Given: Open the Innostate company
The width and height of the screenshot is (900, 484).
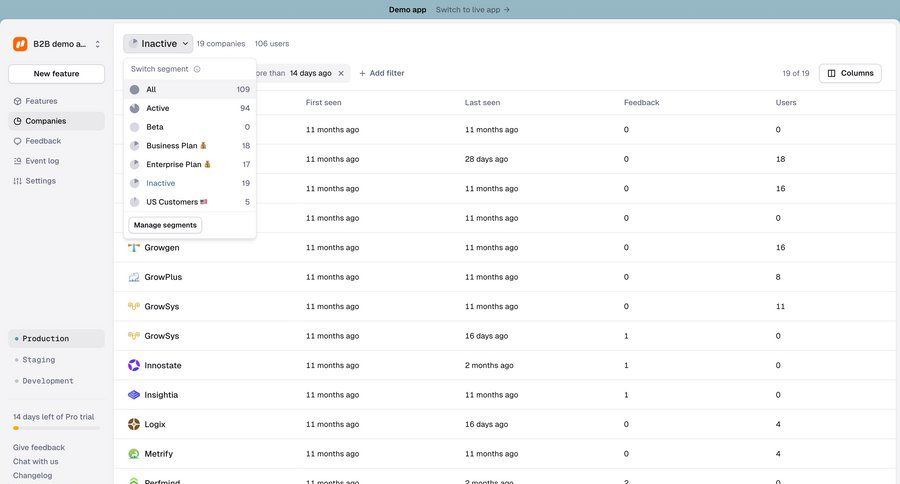Looking at the screenshot, I should [x=162, y=366].
